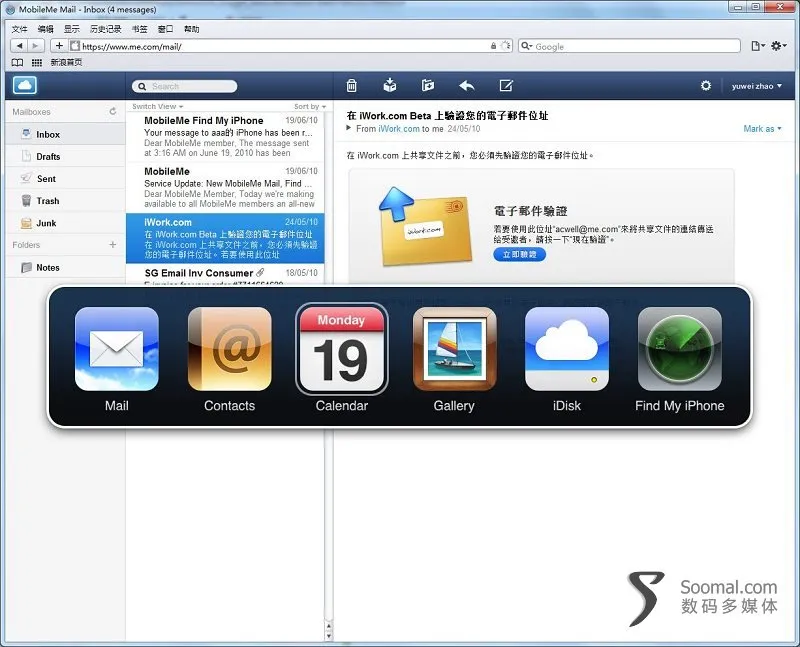Screen dimensions: 800x647
Task: Add bookmark with plus button
Action: [x=59, y=45]
